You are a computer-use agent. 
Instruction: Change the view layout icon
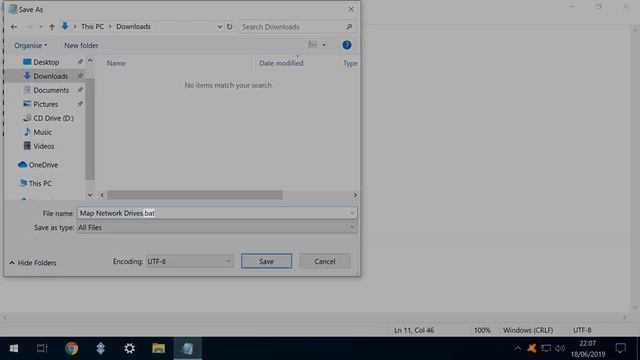[x=313, y=45]
